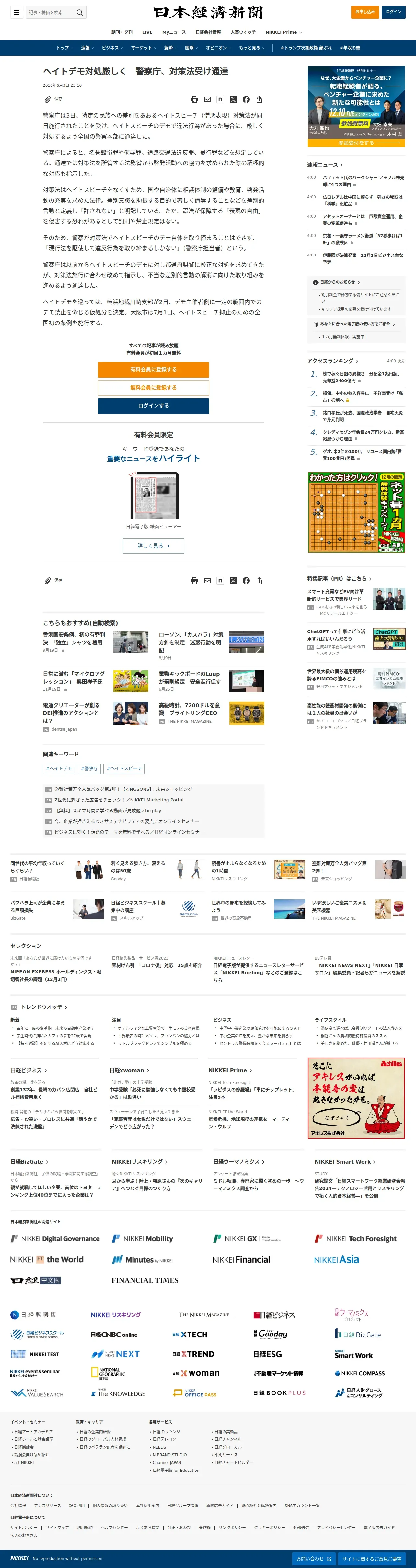
Task: Click サイトに関するご意見ご要望 footer button
Action: [372, 1559]
